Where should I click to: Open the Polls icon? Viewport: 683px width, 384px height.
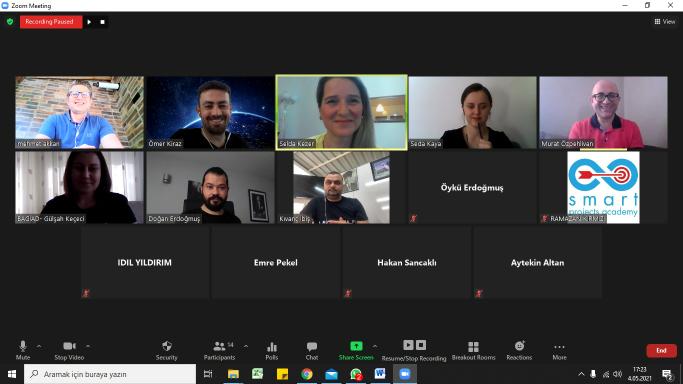[x=271, y=350]
